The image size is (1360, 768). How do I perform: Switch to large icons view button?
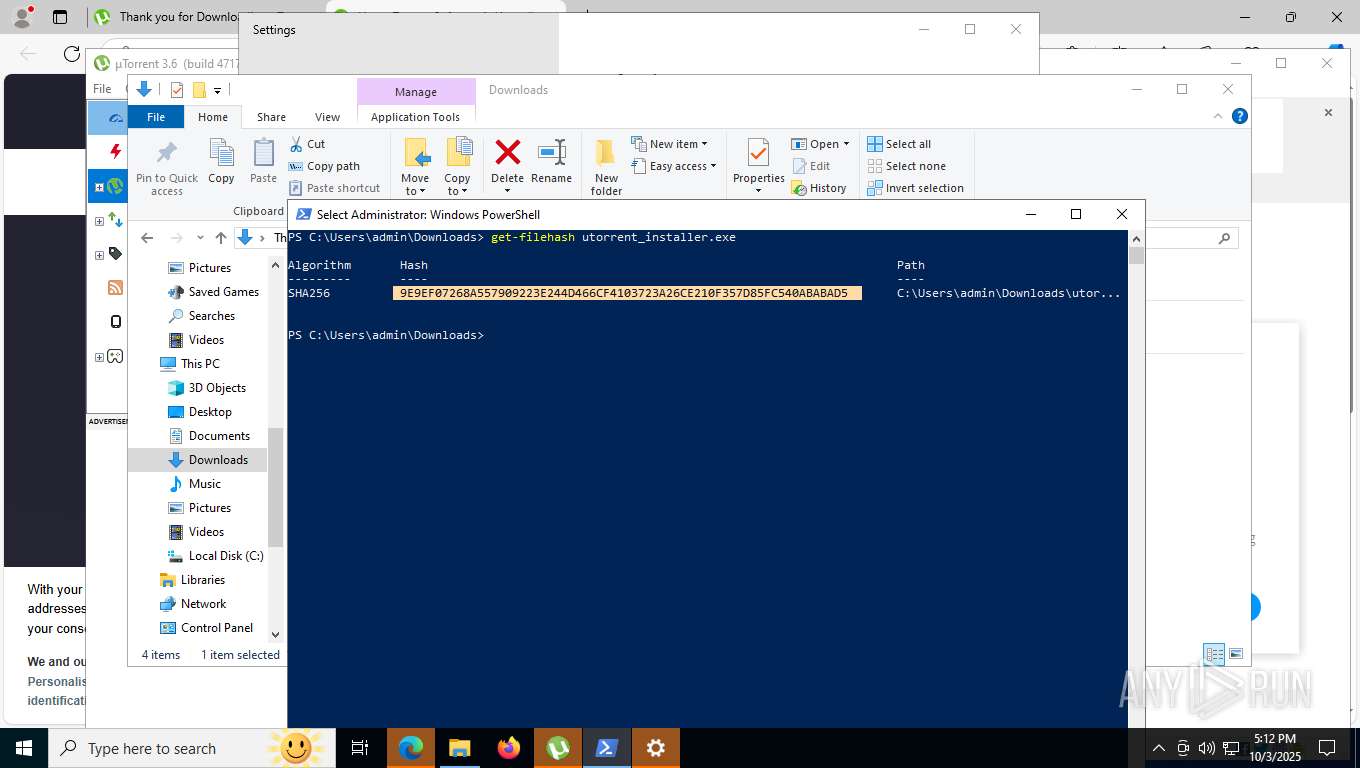tap(1236, 654)
